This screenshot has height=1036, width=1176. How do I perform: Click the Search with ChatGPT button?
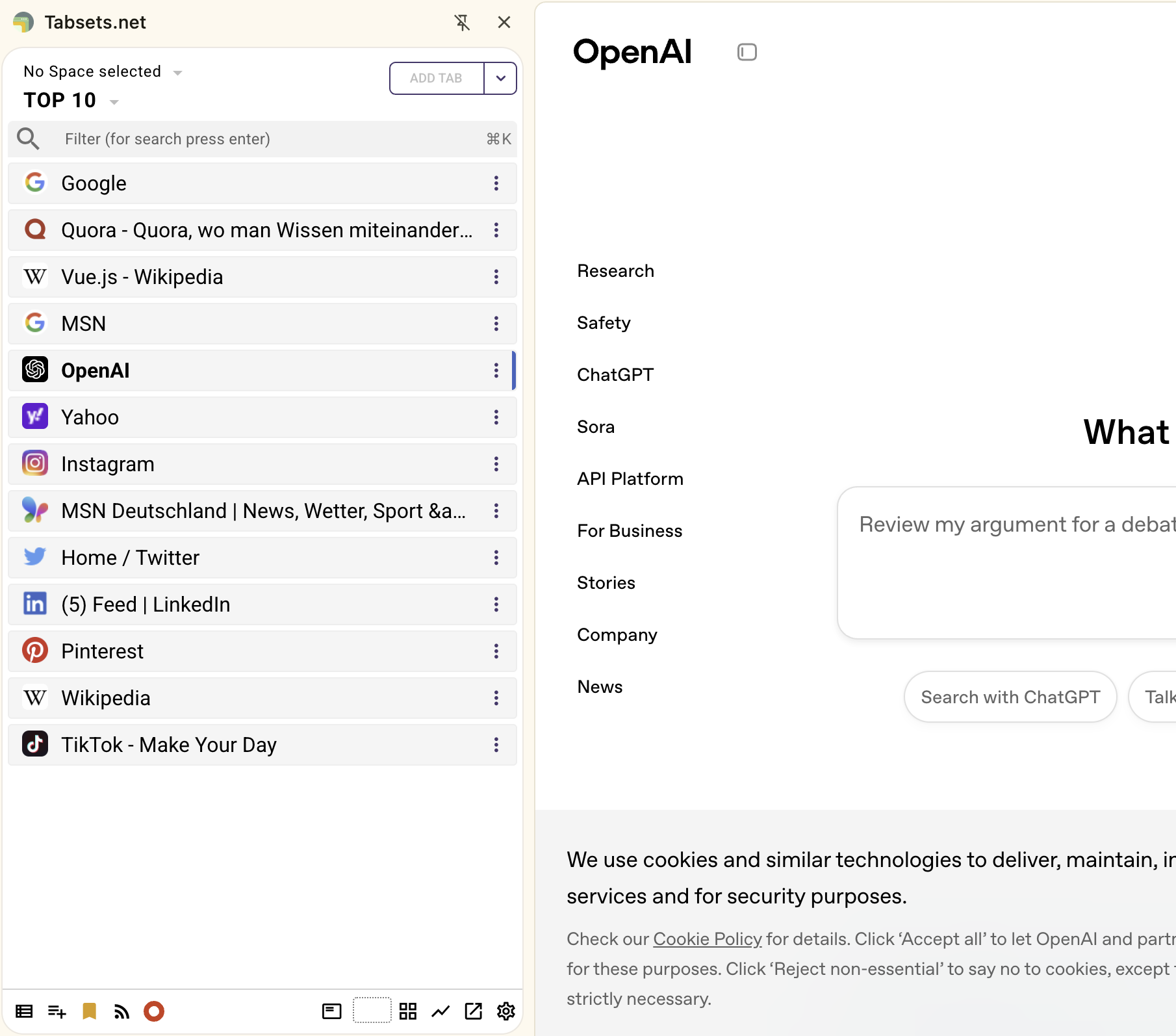click(1010, 697)
